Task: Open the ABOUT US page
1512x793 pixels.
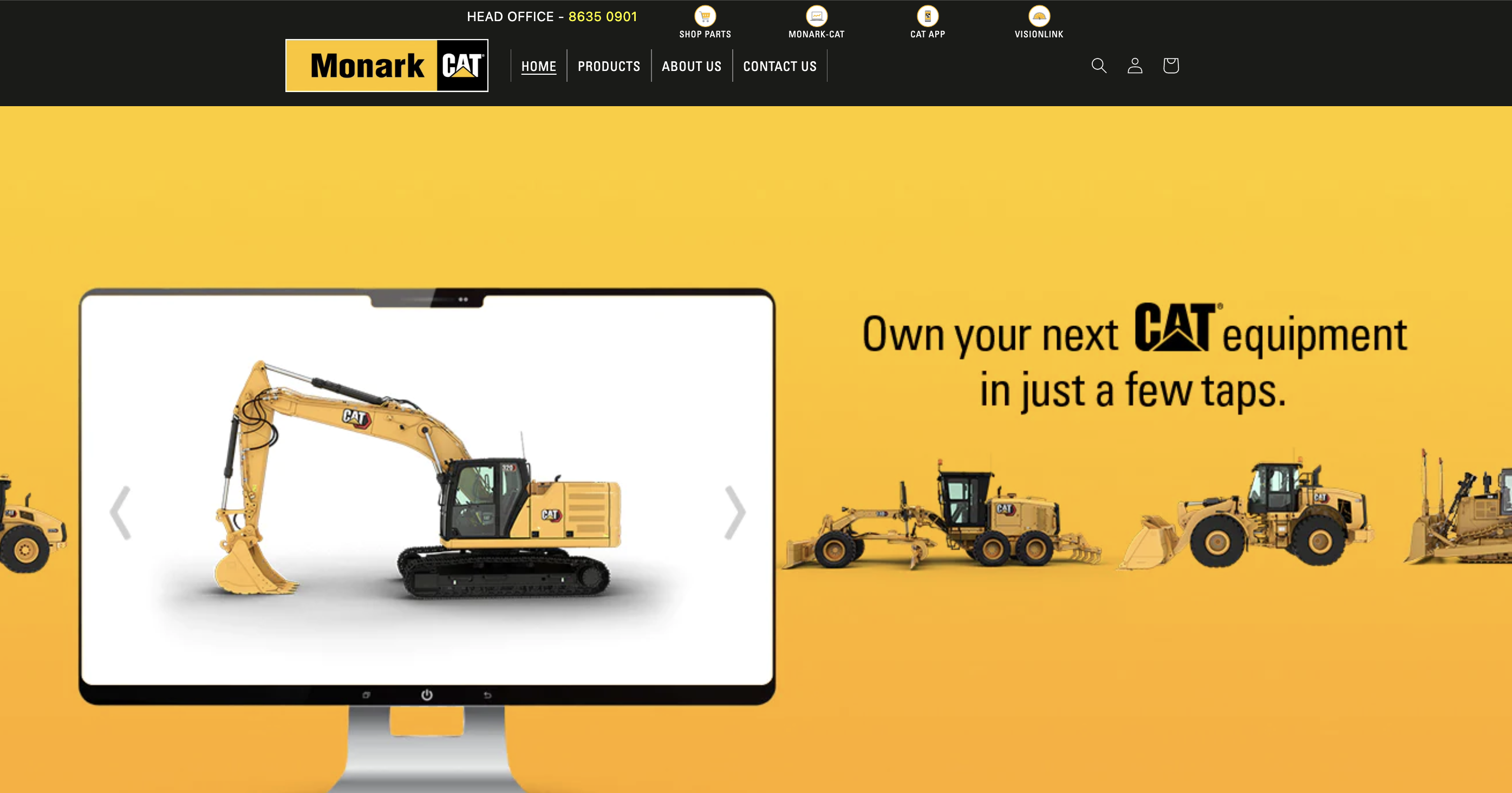Action: click(x=692, y=66)
